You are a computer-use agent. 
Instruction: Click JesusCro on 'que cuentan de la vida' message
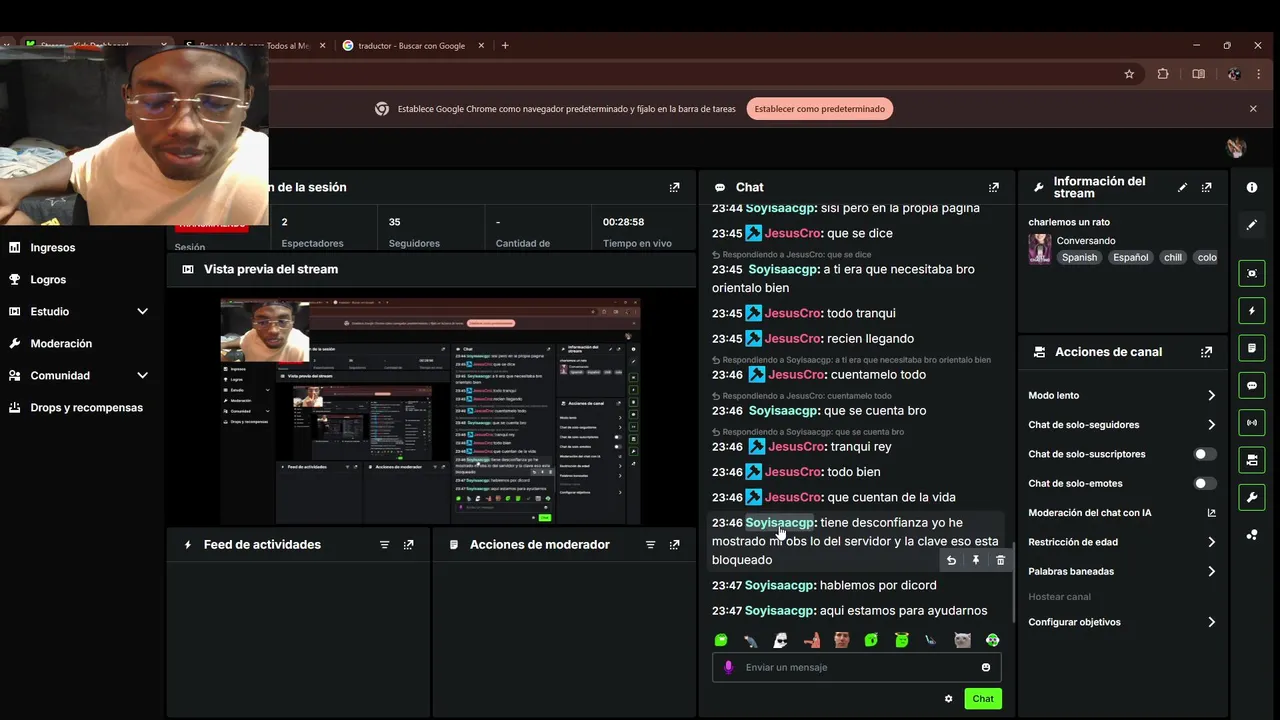(793, 497)
